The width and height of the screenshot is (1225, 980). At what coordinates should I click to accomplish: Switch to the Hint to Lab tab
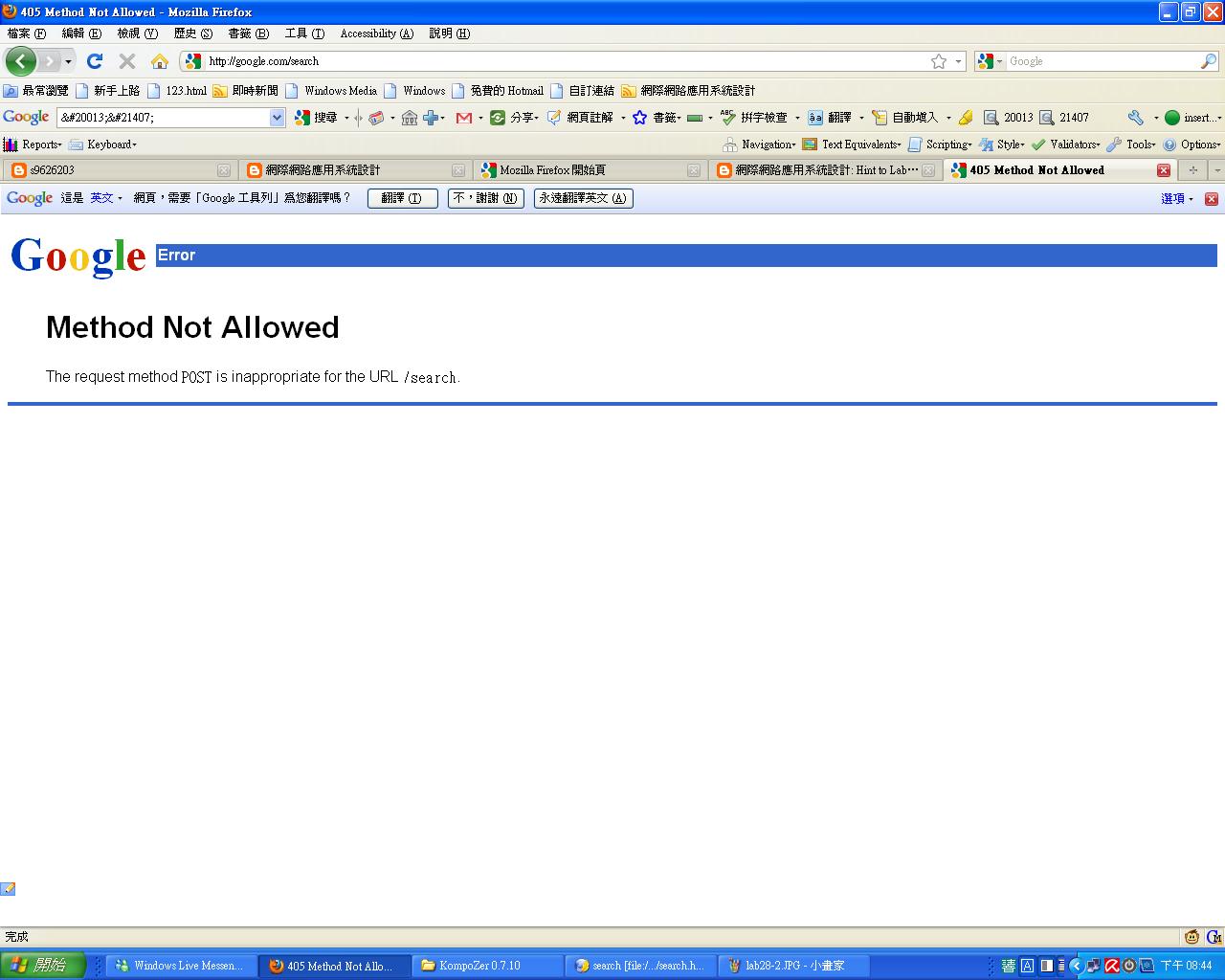(825, 170)
